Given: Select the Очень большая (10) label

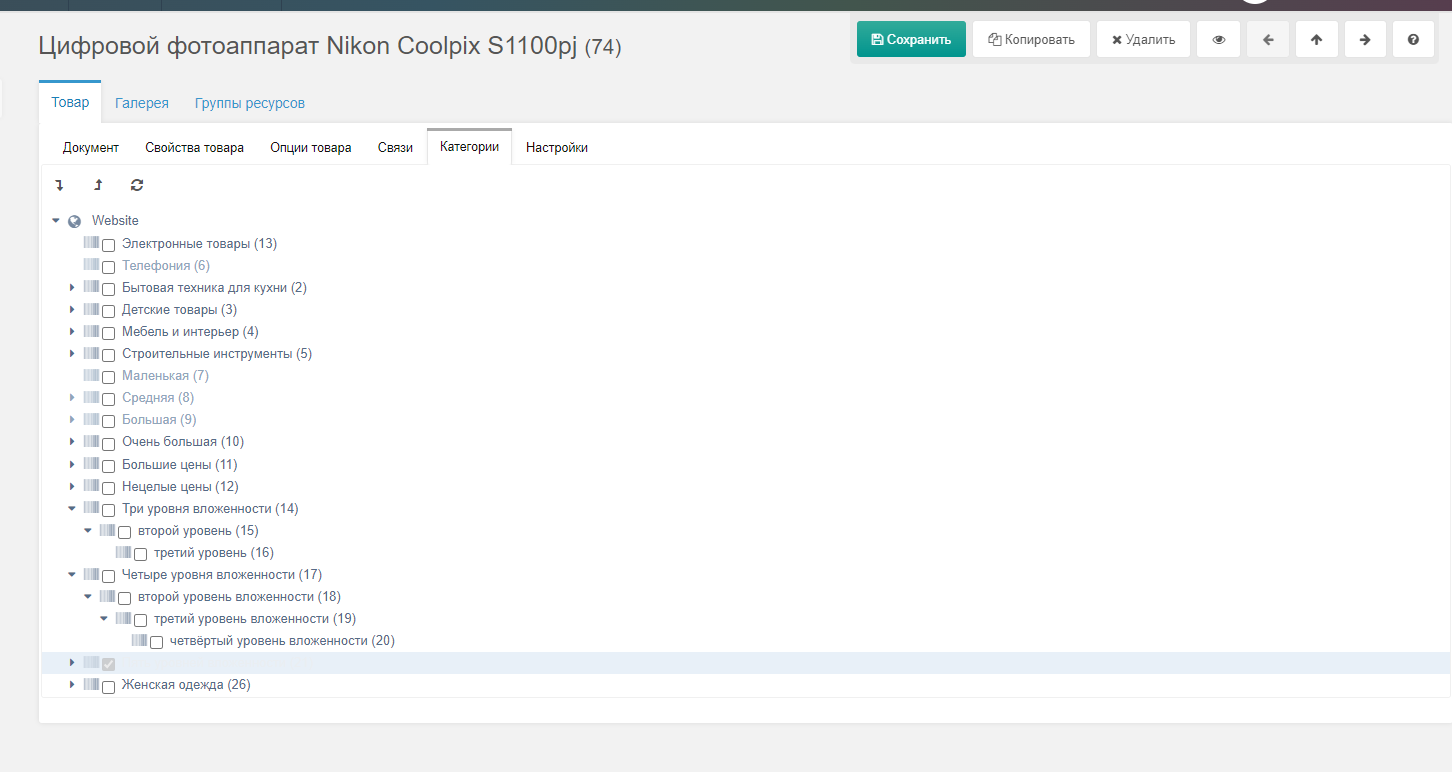Looking at the screenshot, I should [x=183, y=441].
